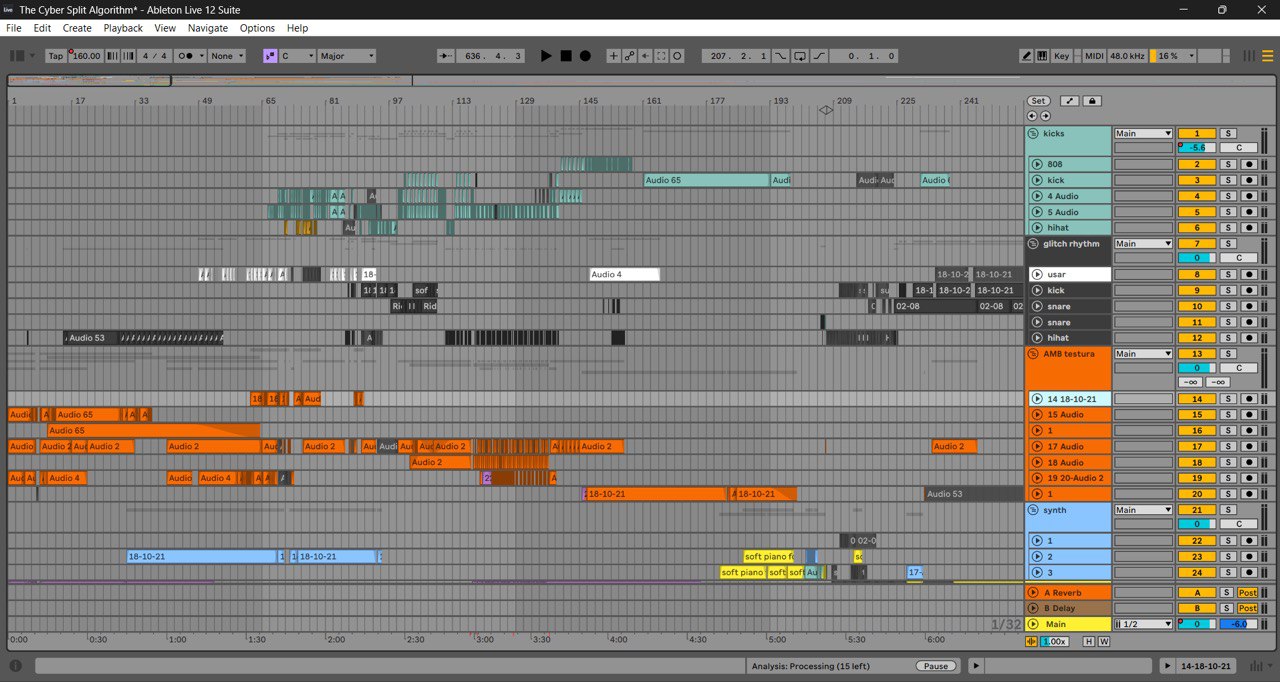Enable the computer MIDI keyboard icon
The width and height of the screenshot is (1280, 682).
pos(1042,56)
